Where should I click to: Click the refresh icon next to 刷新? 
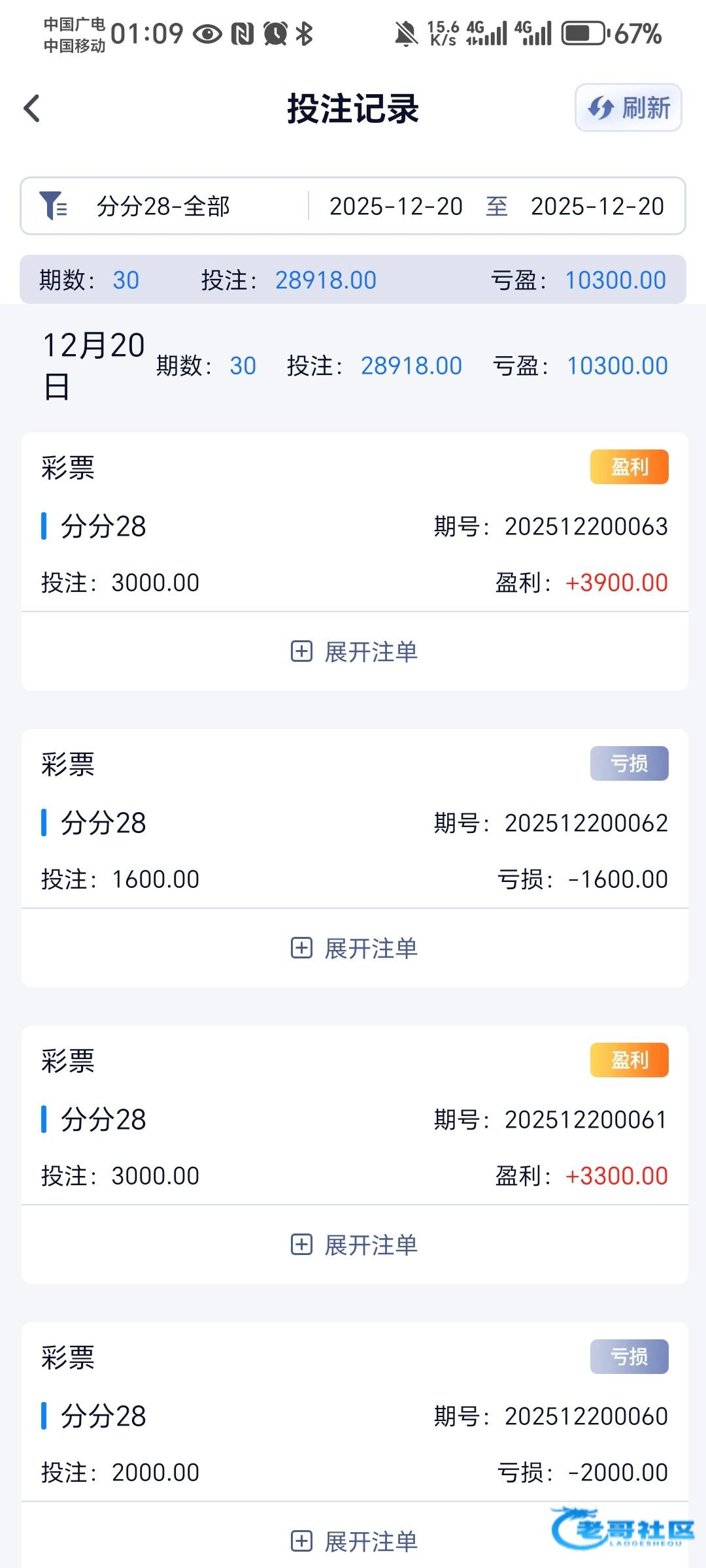tap(600, 108)
